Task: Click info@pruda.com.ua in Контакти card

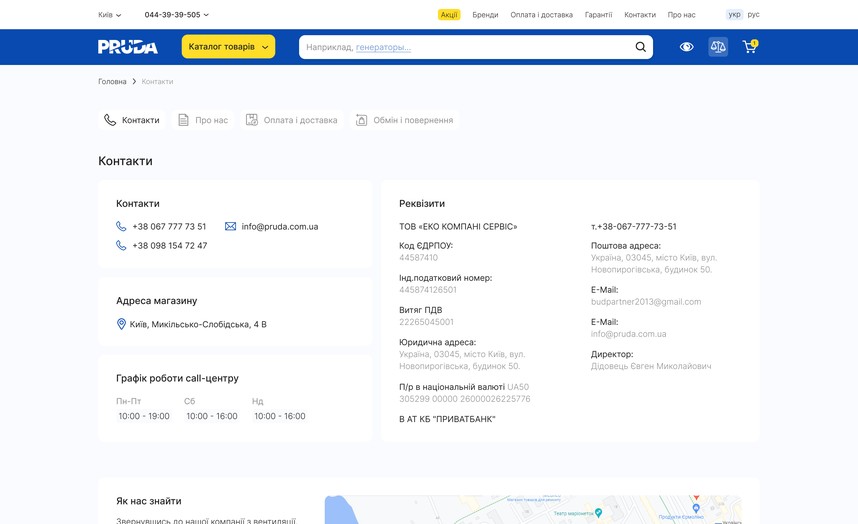Action: pyautogui.click(x=280, y=226)
